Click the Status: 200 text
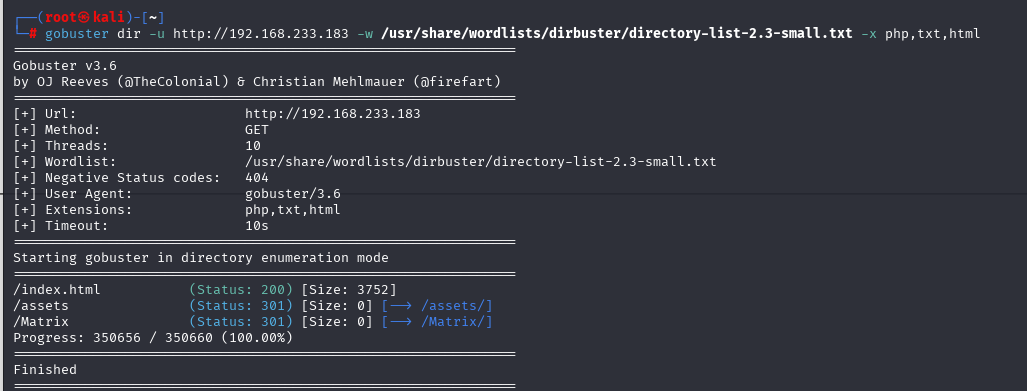Screen dimensions: 1027x391 [241, 289]
